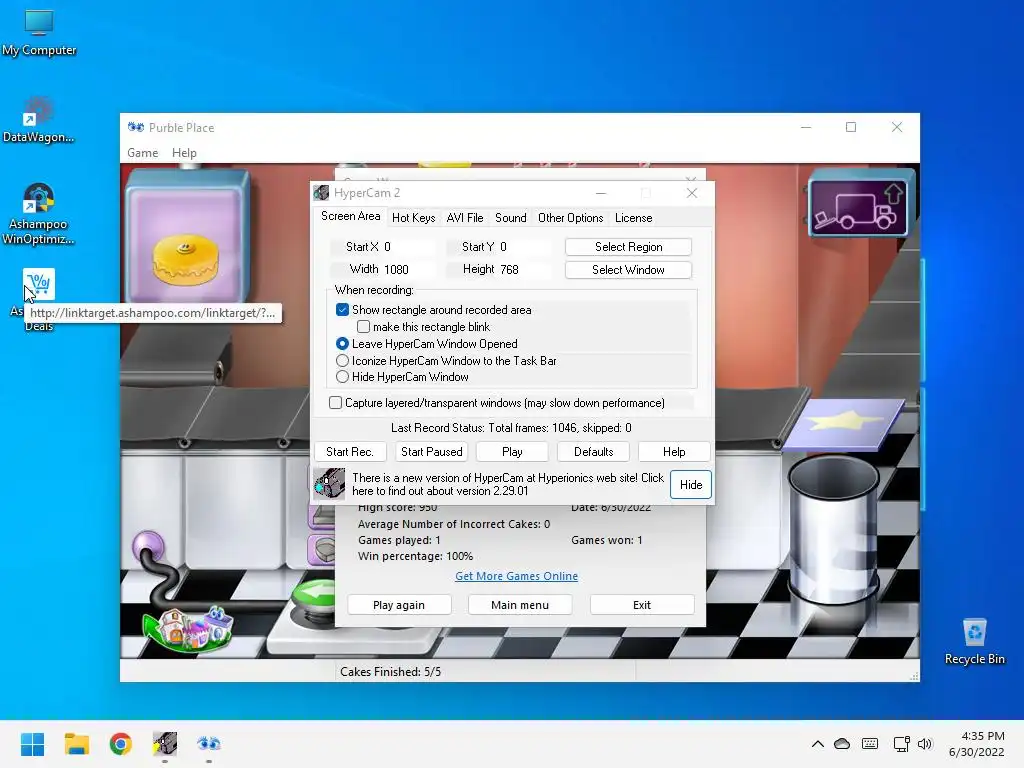This screenshot has height=768, width=1024.
Task: Open File Explorer from taskbar
Action: [x=77, y=744]
